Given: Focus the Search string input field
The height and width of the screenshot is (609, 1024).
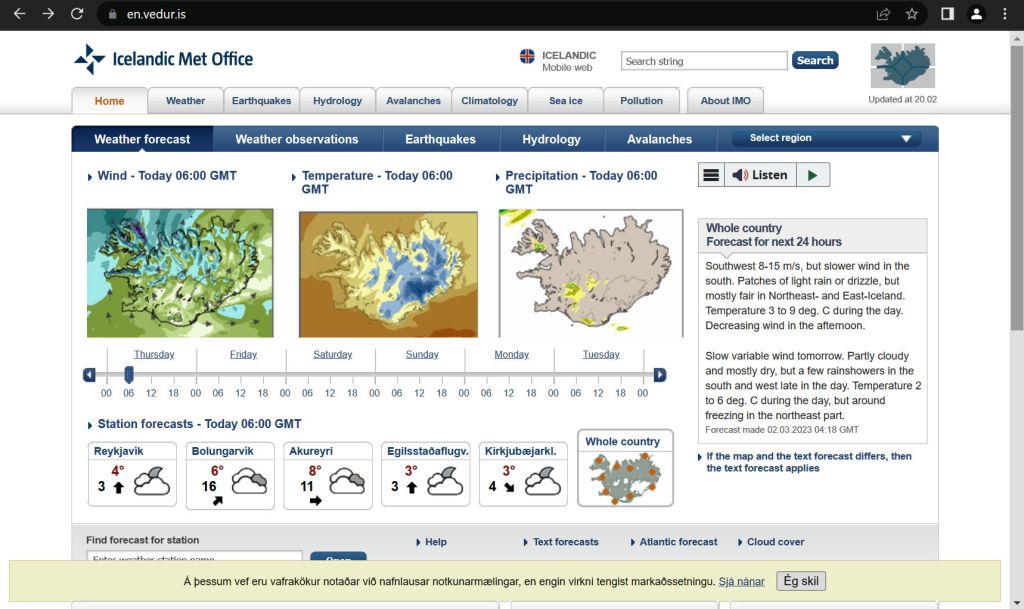Looking at the screenshot, I should (x=704, y=61).
